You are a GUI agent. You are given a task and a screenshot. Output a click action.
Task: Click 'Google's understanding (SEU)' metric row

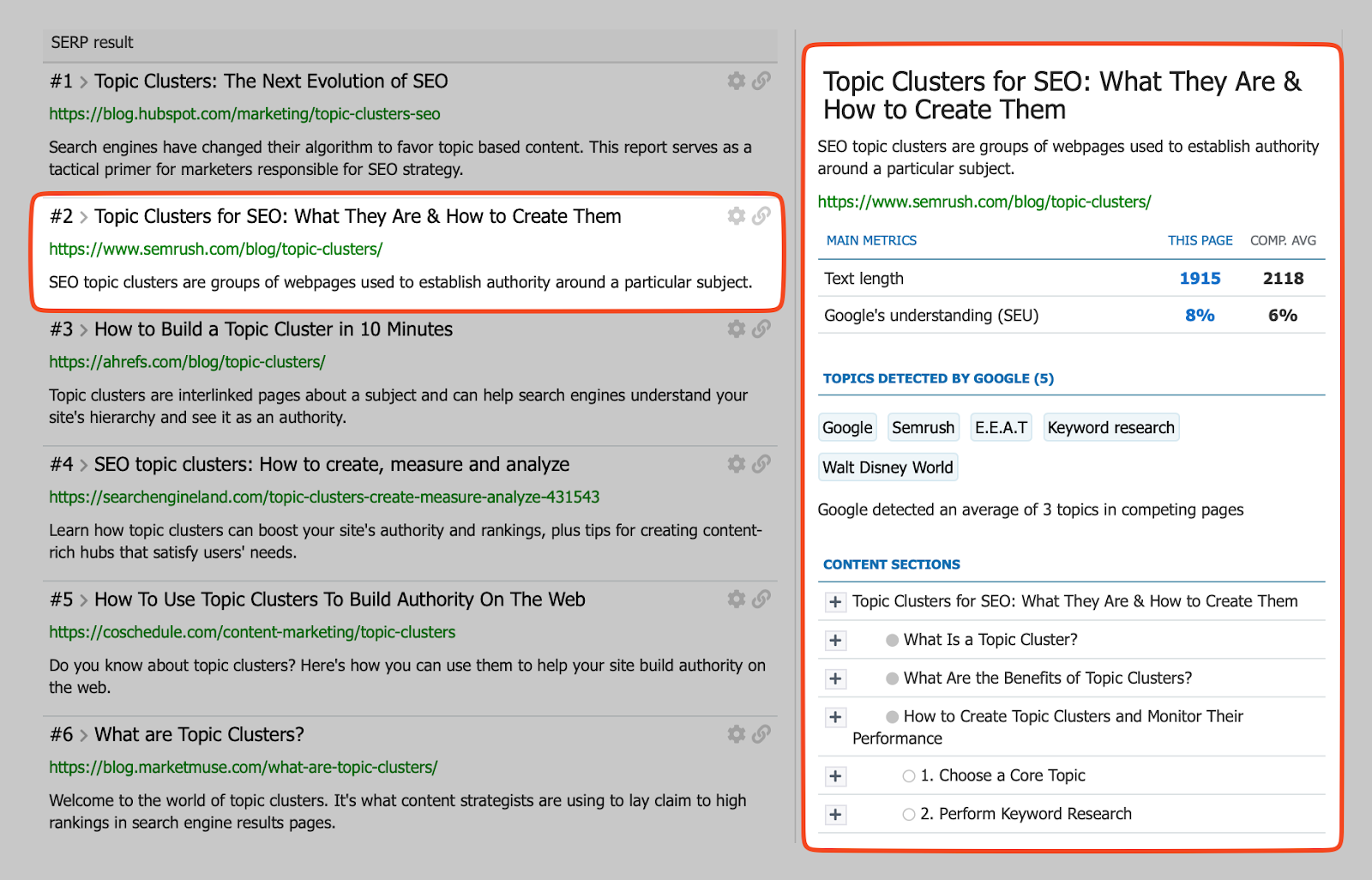(x=1071, y=316)
